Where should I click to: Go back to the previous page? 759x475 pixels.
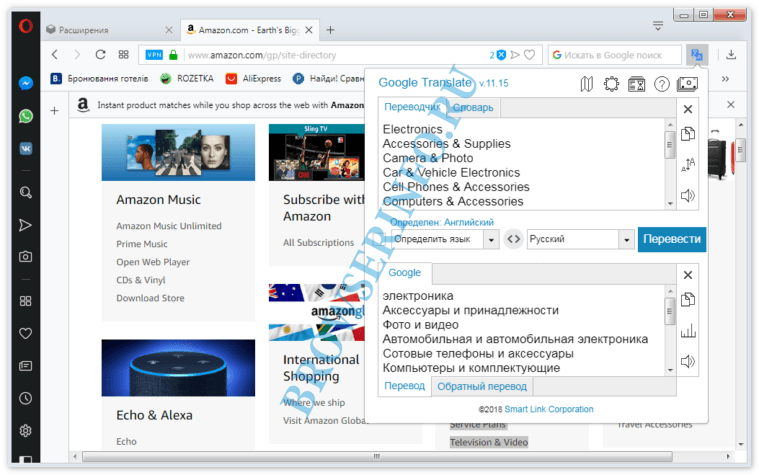click(x=55, y=55)
